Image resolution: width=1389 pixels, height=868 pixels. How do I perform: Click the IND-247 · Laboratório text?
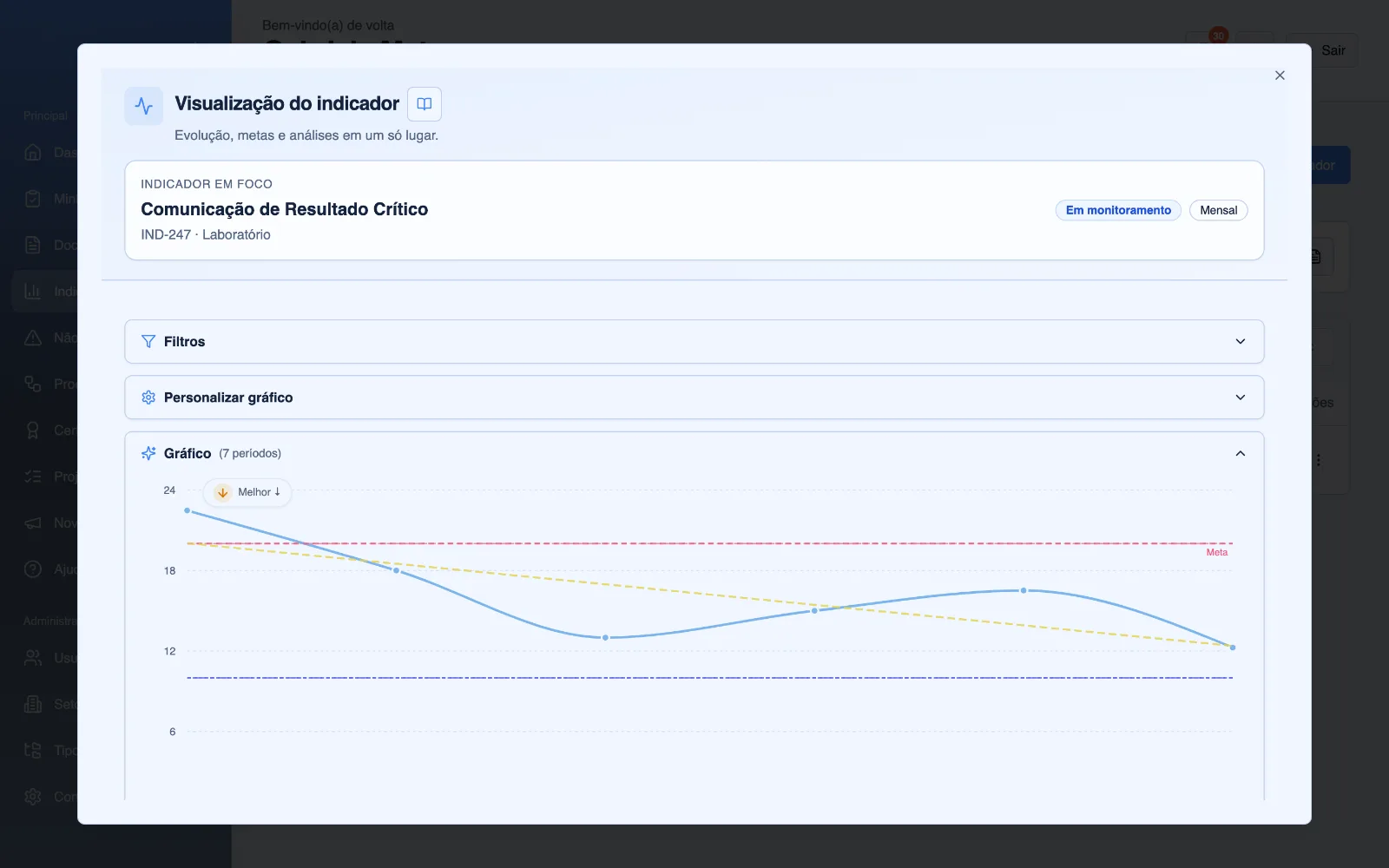click(206, 234)
